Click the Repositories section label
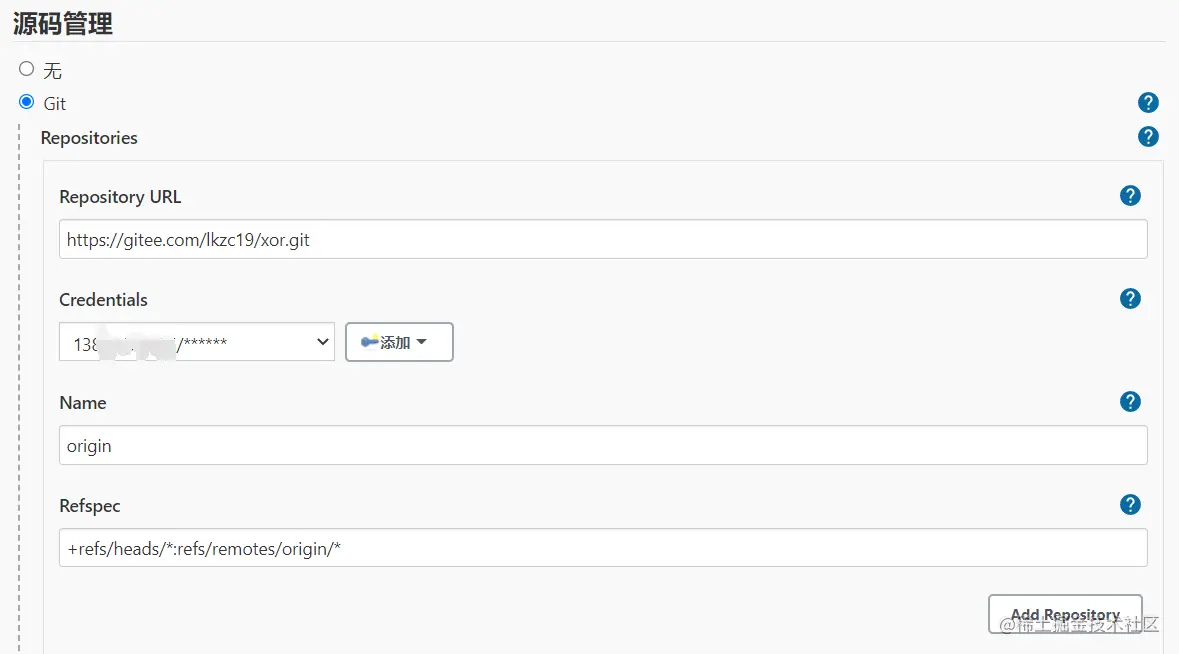Viewport: 1179px width, 654px height. pos(89,138)
